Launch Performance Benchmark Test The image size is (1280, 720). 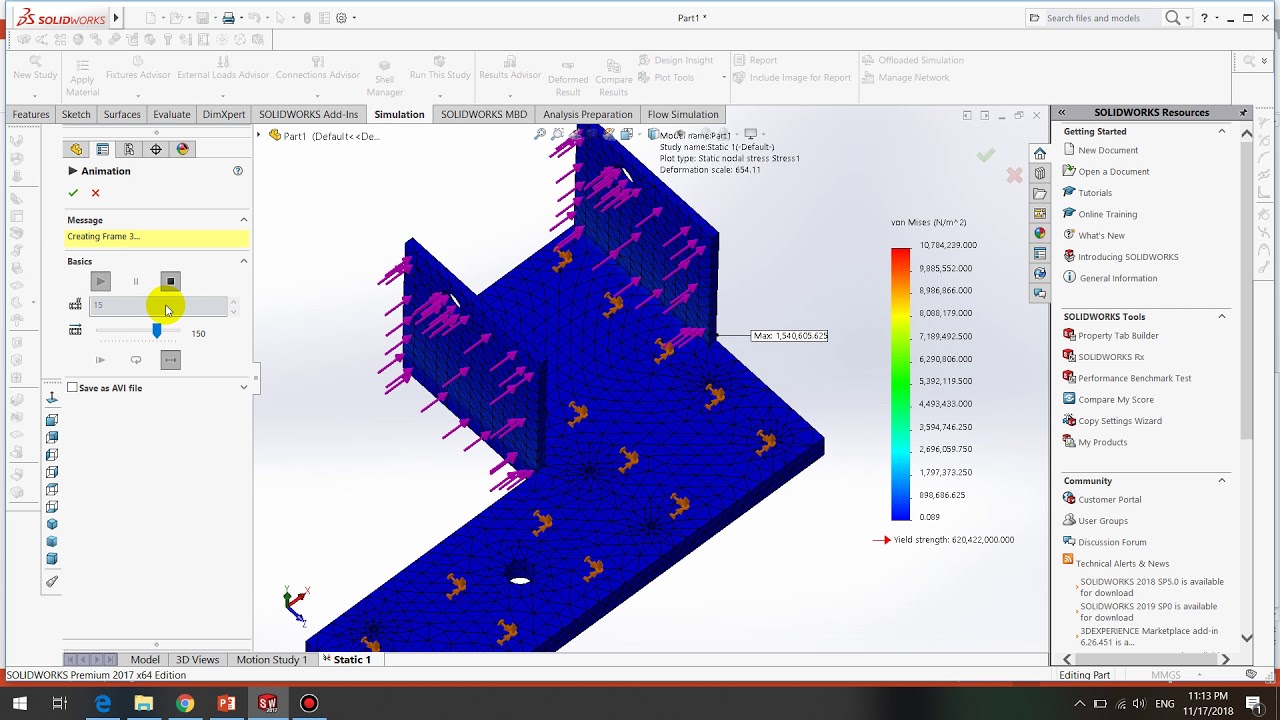tap(1135, 378)
